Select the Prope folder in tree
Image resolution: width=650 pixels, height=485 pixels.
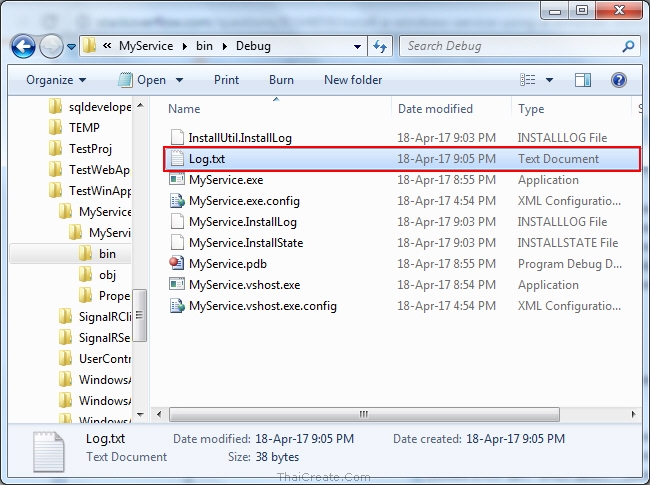tap(104, 296)
